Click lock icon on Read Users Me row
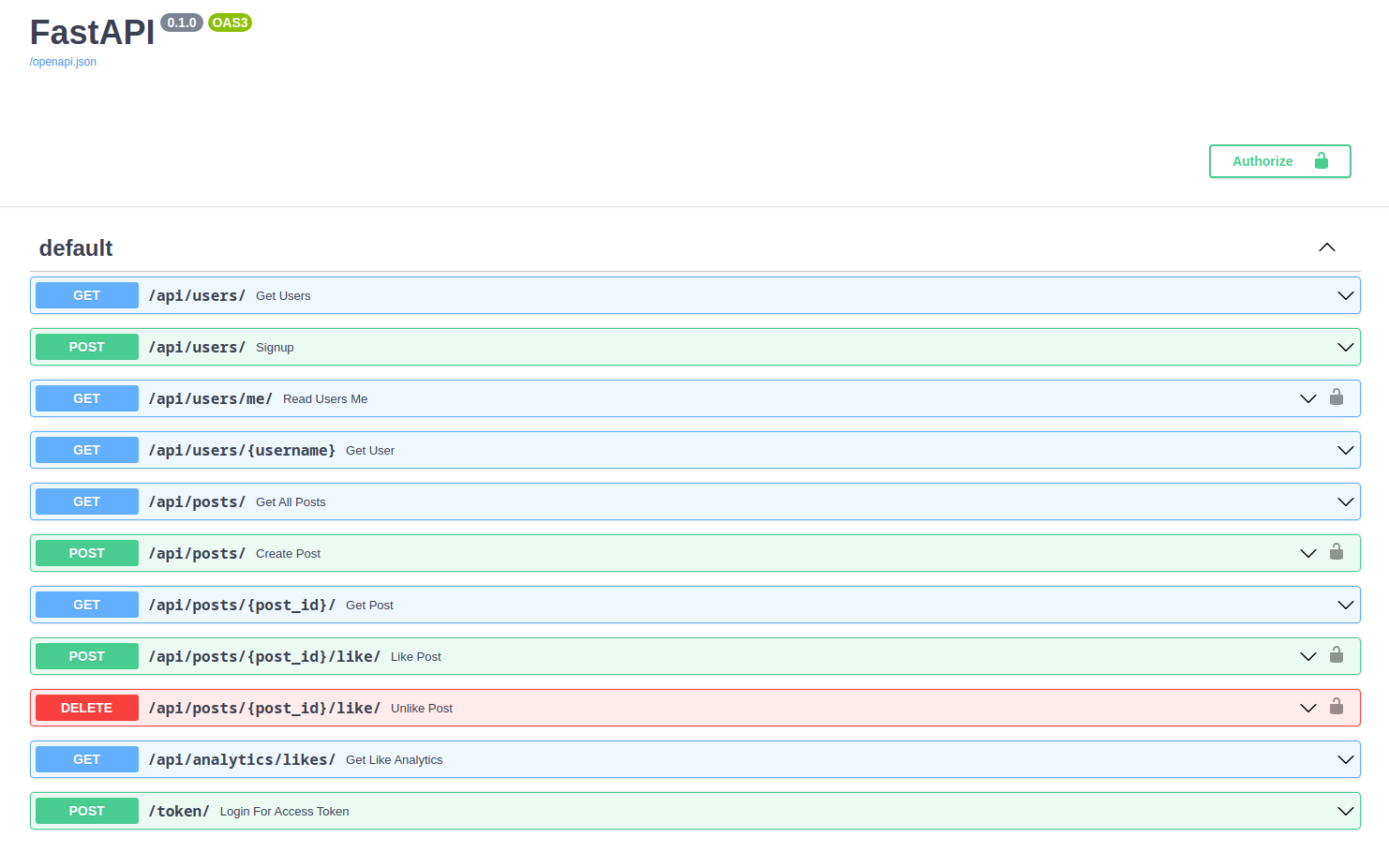The width and height of the screenshot is (1389, 868). point(1337,397)
